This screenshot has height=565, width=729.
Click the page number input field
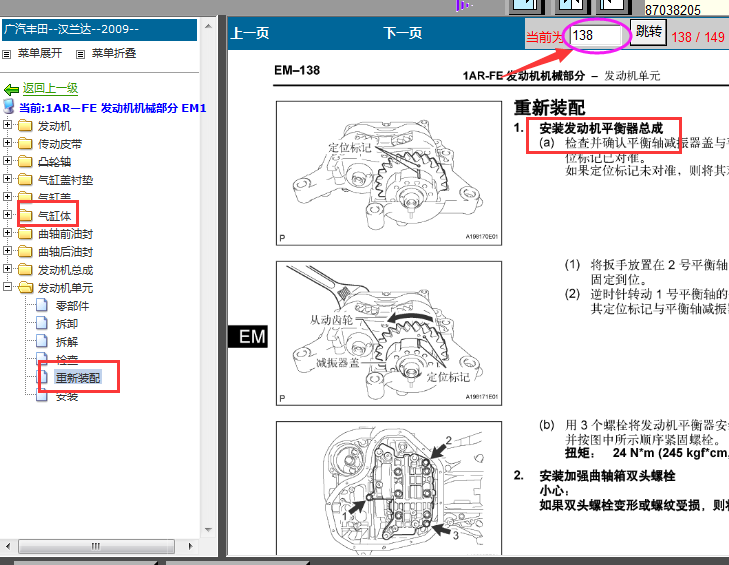click(x=595, y=35)
